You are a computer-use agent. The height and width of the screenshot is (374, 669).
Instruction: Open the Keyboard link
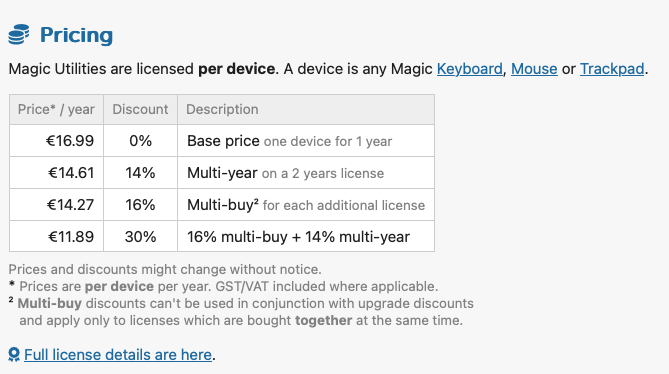pos(469,69)
